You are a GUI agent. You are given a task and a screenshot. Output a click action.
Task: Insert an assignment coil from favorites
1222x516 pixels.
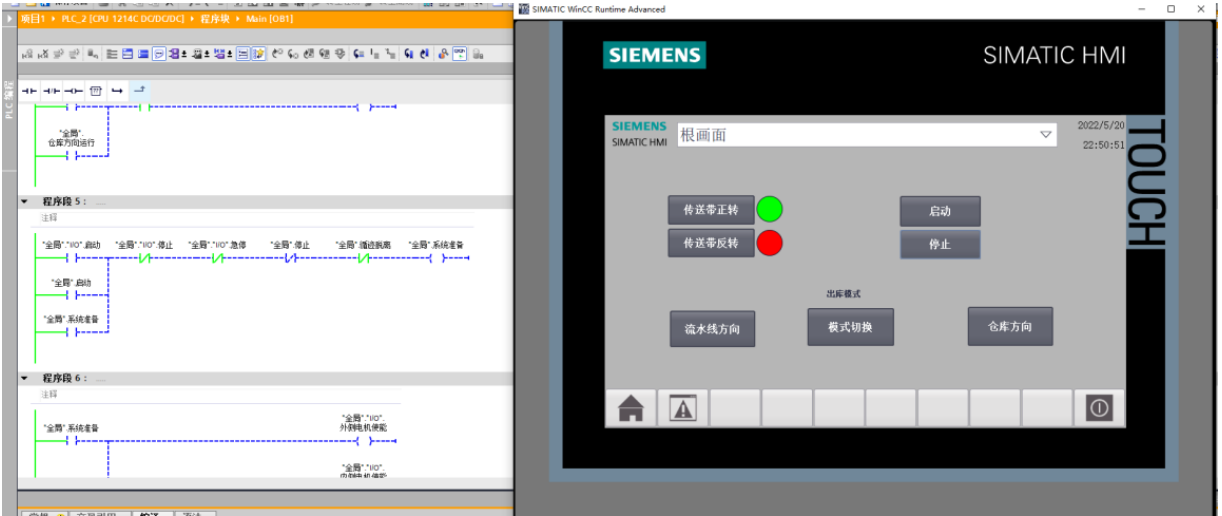point(73,90)
